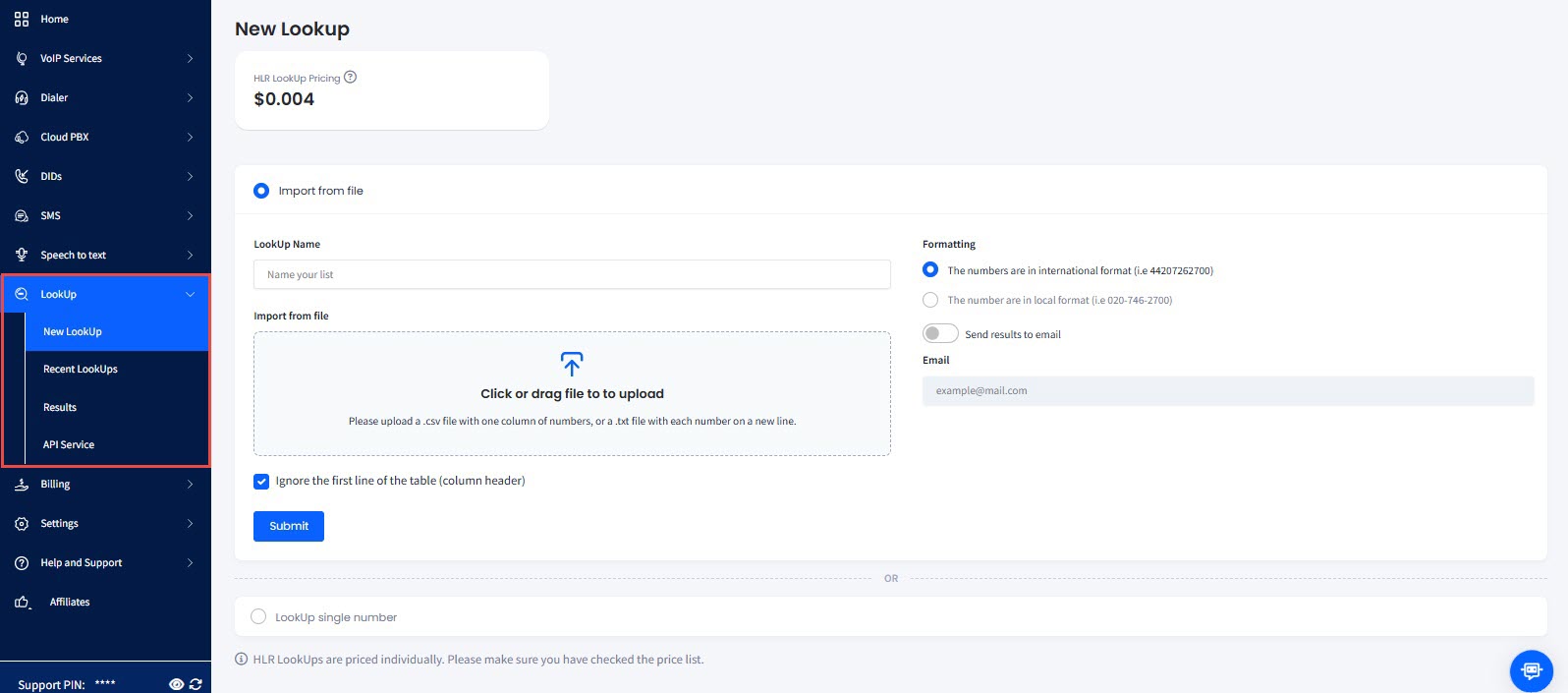Uncheck Ignore the first line checkbox
The width and height of the screenshot is (1568, 693).
click(261, 482)
